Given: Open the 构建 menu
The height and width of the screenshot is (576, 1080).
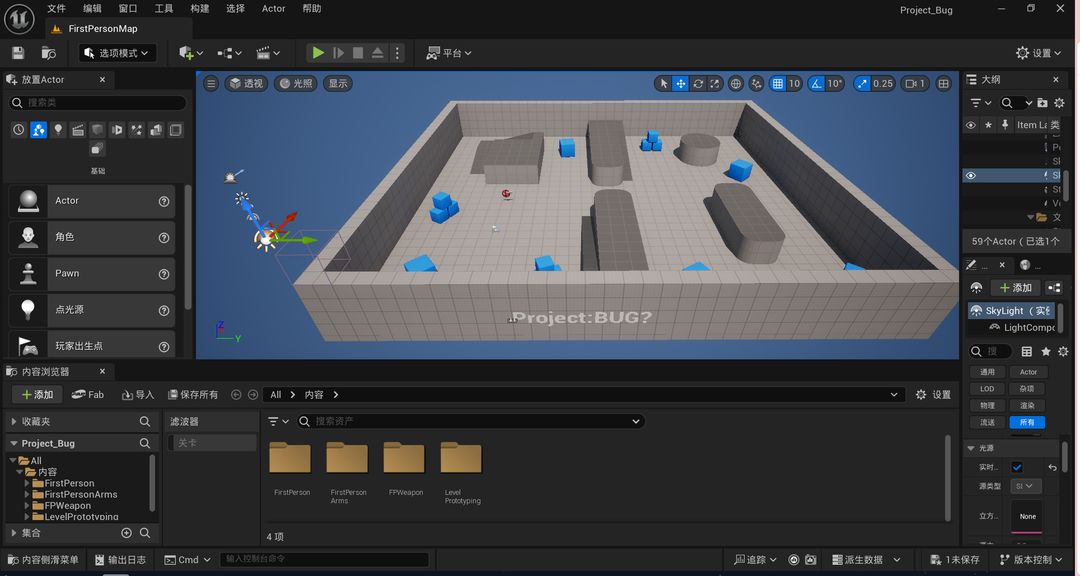Looking at the screenshot, I should point(200,9).
